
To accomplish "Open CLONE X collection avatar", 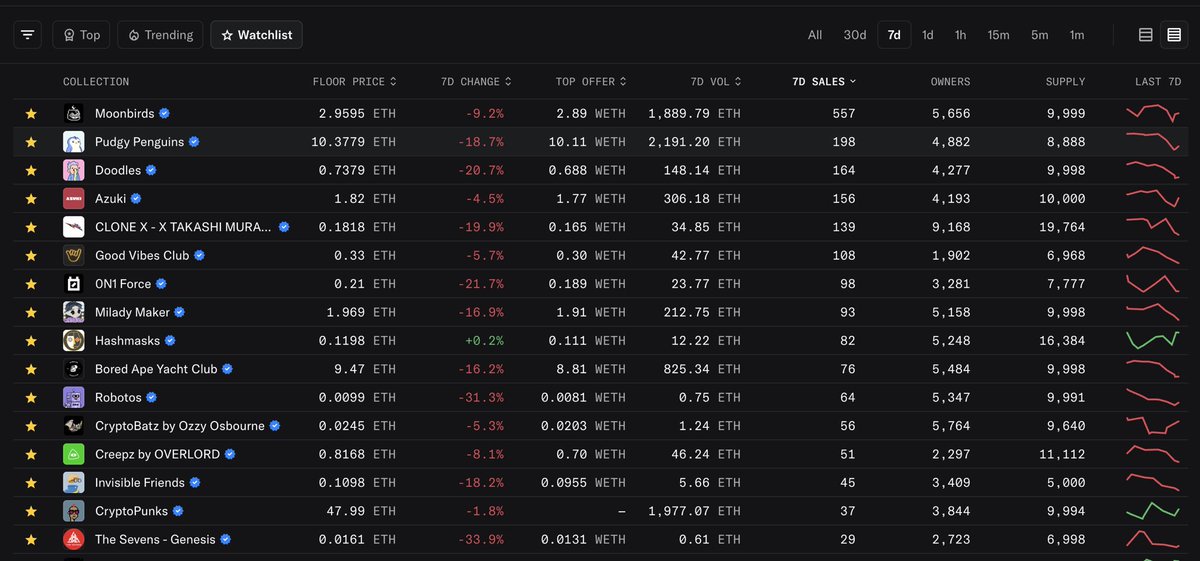I will point(73,227).
